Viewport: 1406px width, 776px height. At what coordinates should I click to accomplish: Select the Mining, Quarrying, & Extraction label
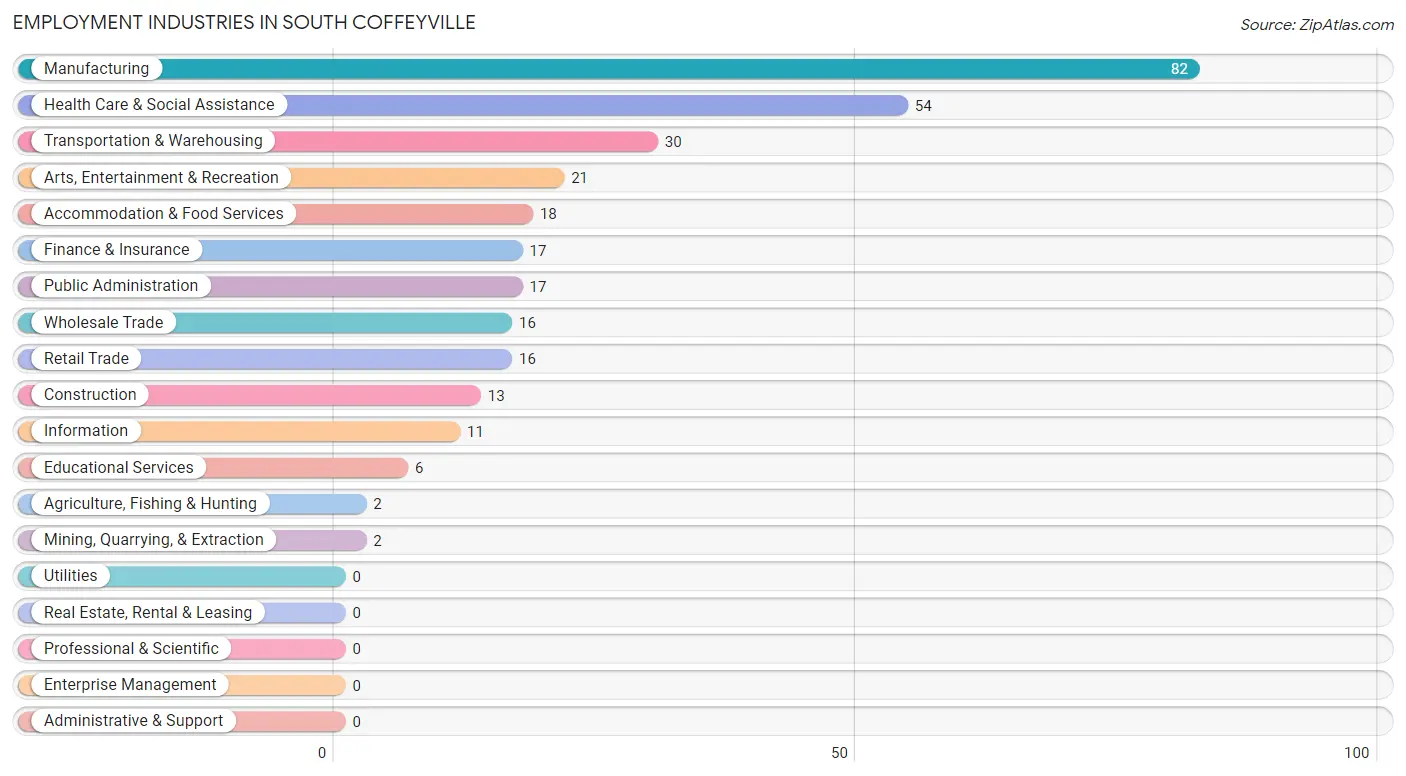154,540
